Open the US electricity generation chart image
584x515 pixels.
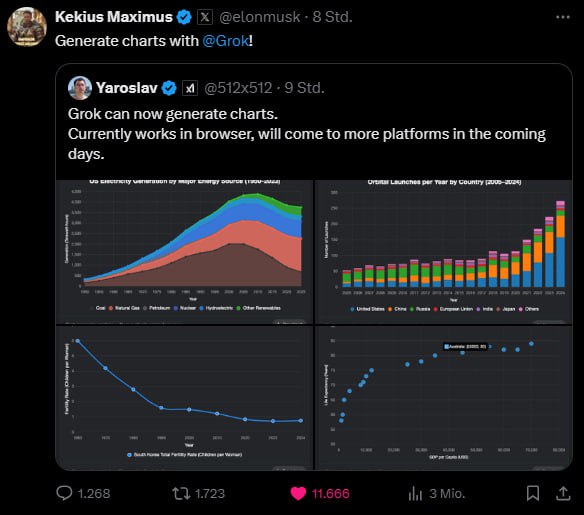[184, 251]
